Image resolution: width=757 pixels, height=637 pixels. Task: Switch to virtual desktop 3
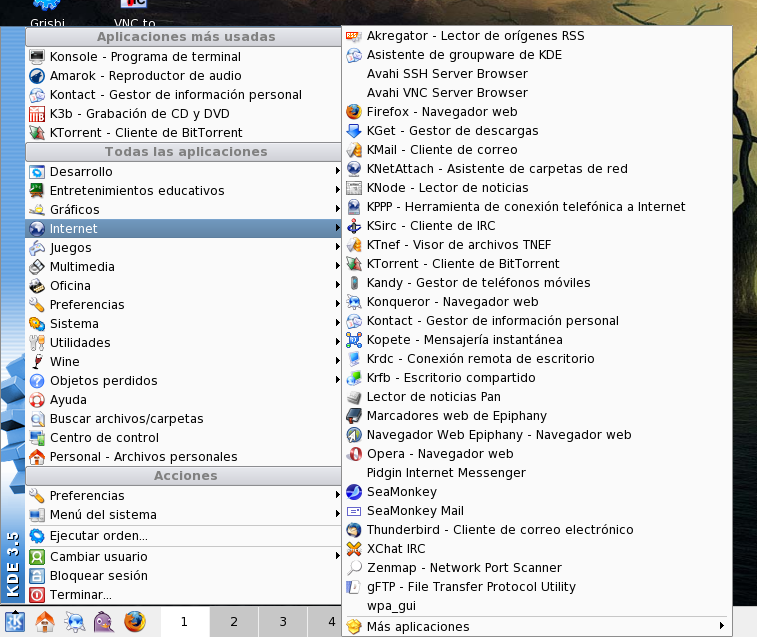pos(283,622)
